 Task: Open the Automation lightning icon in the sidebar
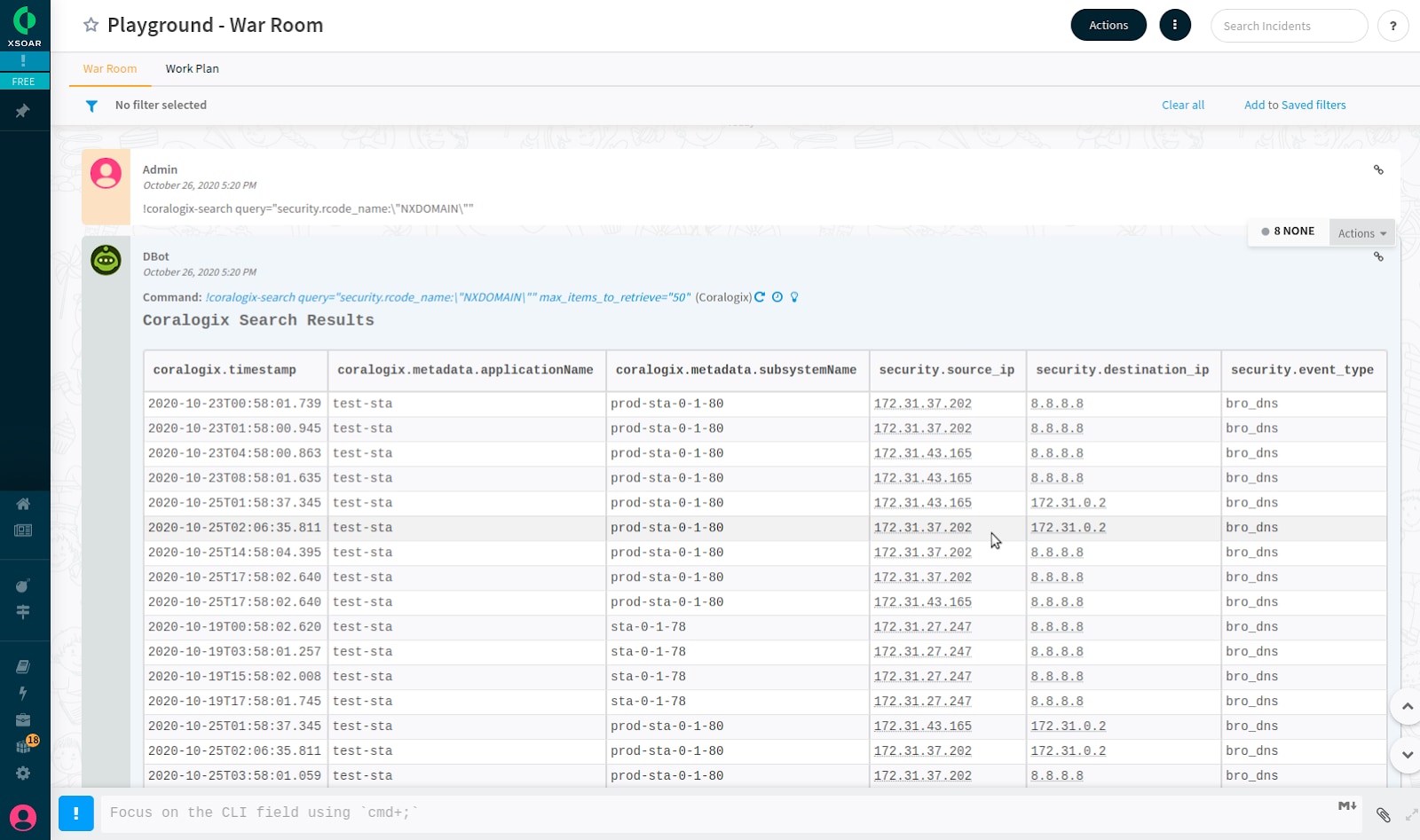tap(23, 693)
